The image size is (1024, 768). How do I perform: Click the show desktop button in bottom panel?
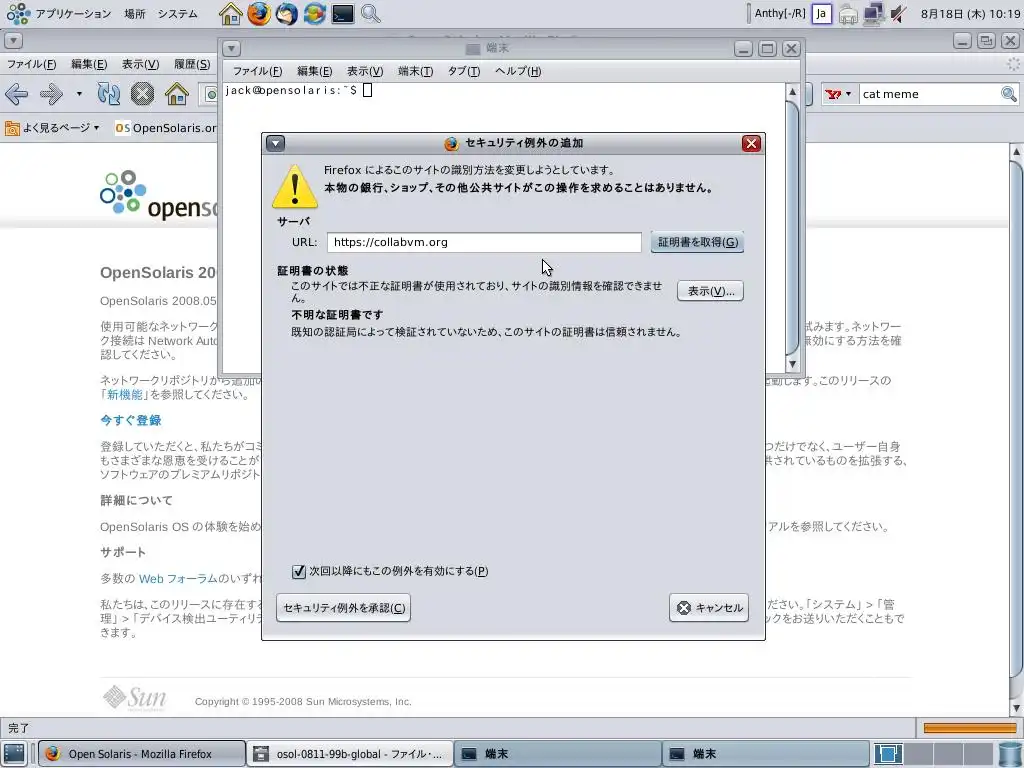tap(14, 754)
